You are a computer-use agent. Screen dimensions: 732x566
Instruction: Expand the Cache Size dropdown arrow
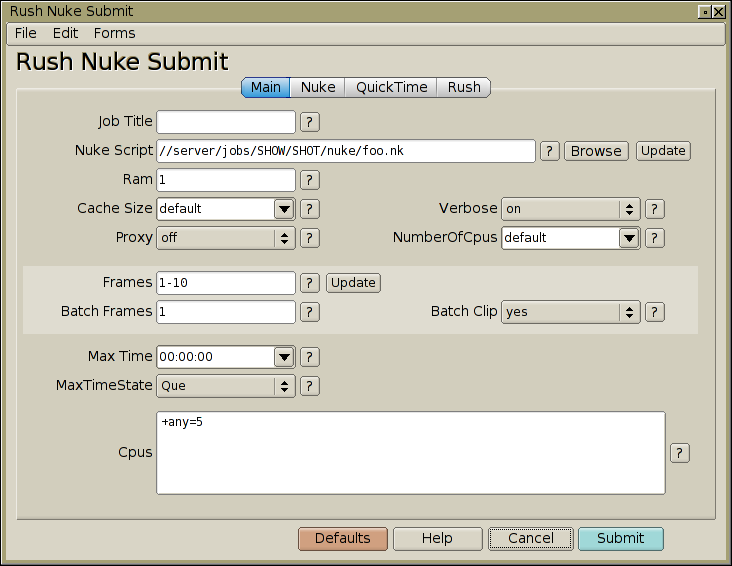(284, 209)
